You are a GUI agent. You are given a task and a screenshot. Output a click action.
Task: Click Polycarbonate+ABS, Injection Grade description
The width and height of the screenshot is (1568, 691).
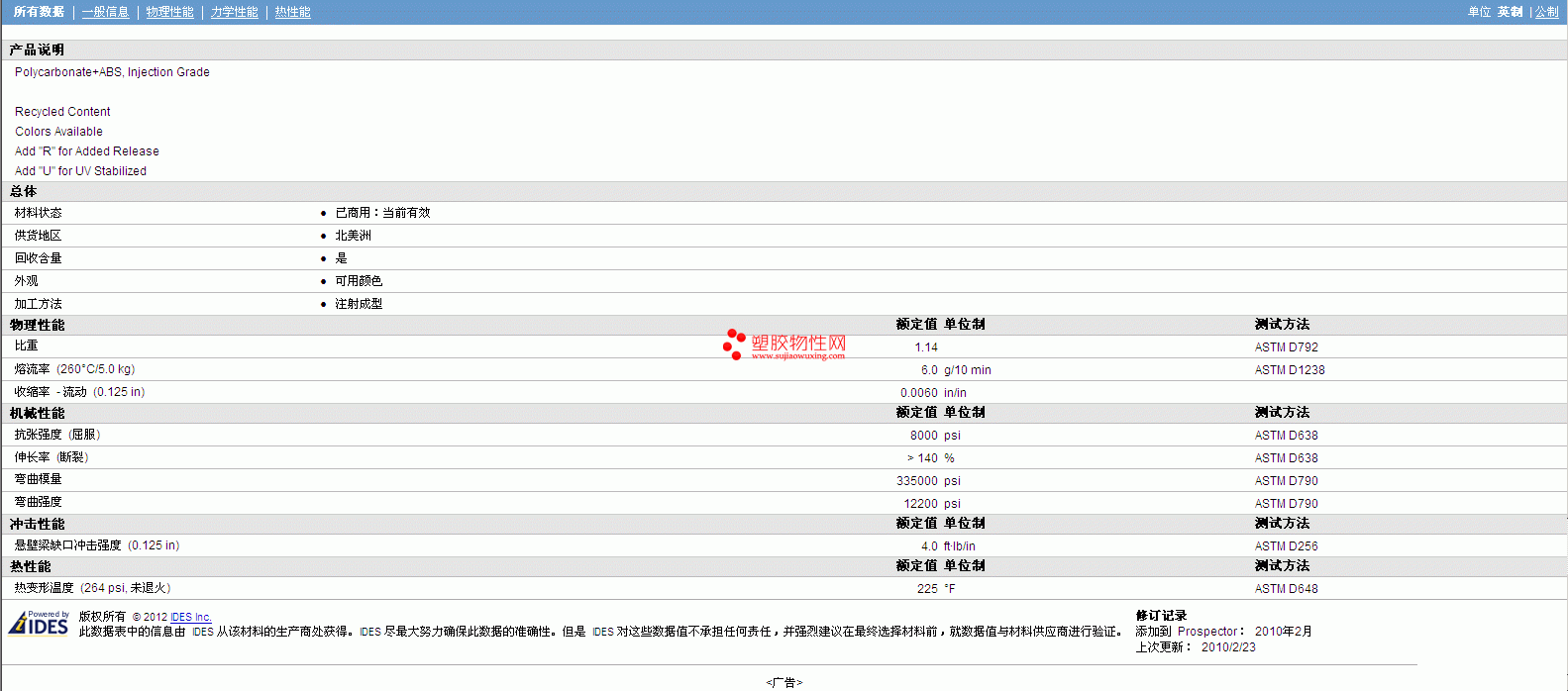tap(112, 72)
